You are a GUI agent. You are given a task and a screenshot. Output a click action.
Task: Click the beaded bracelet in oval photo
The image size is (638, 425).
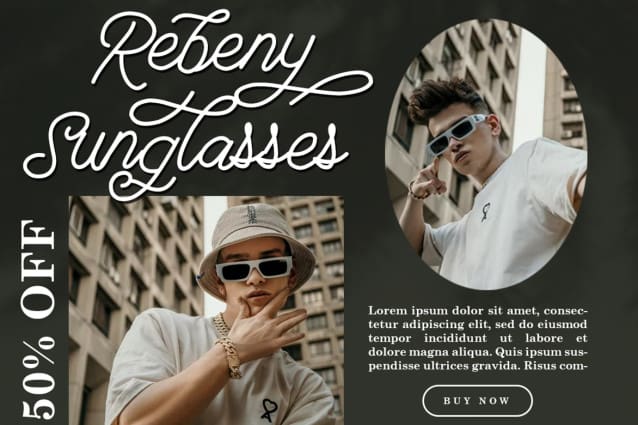coord(416,190)
